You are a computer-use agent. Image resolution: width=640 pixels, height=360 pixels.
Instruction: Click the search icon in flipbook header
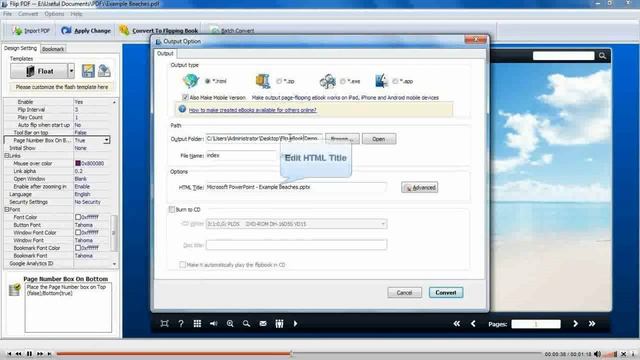[602, 56]
